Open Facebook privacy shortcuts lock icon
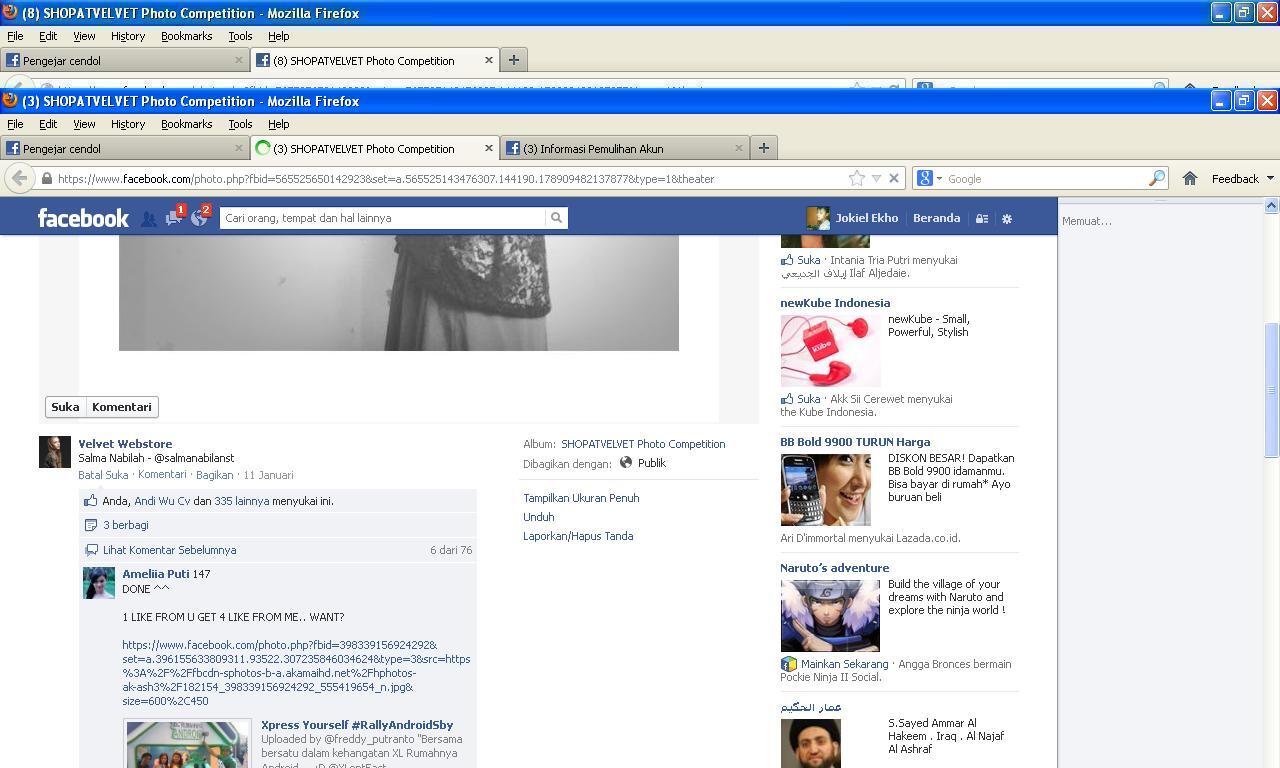 click(x=982, y=218)
